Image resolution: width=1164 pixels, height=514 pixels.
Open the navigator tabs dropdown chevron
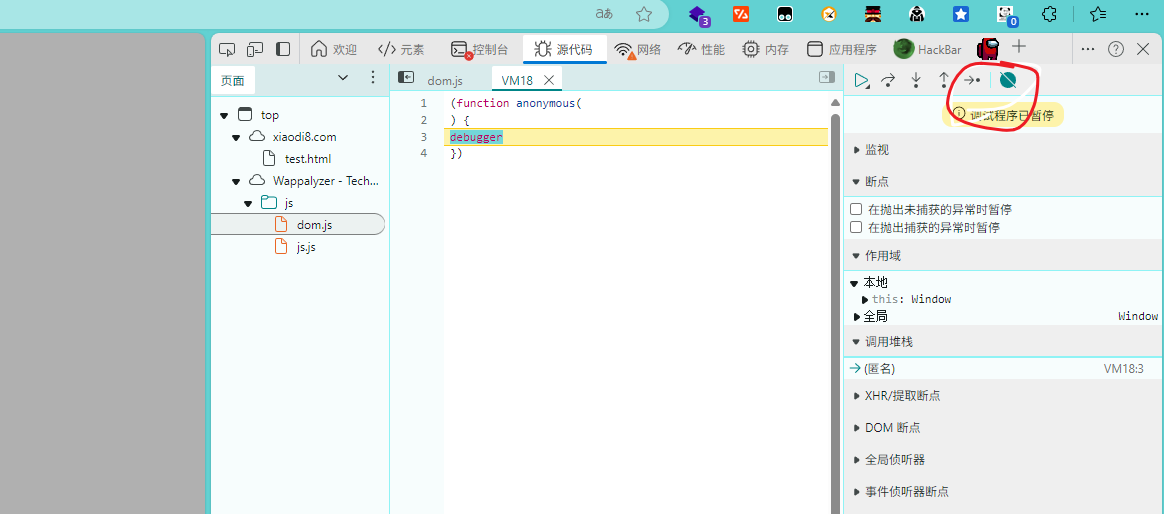[343, 77]
